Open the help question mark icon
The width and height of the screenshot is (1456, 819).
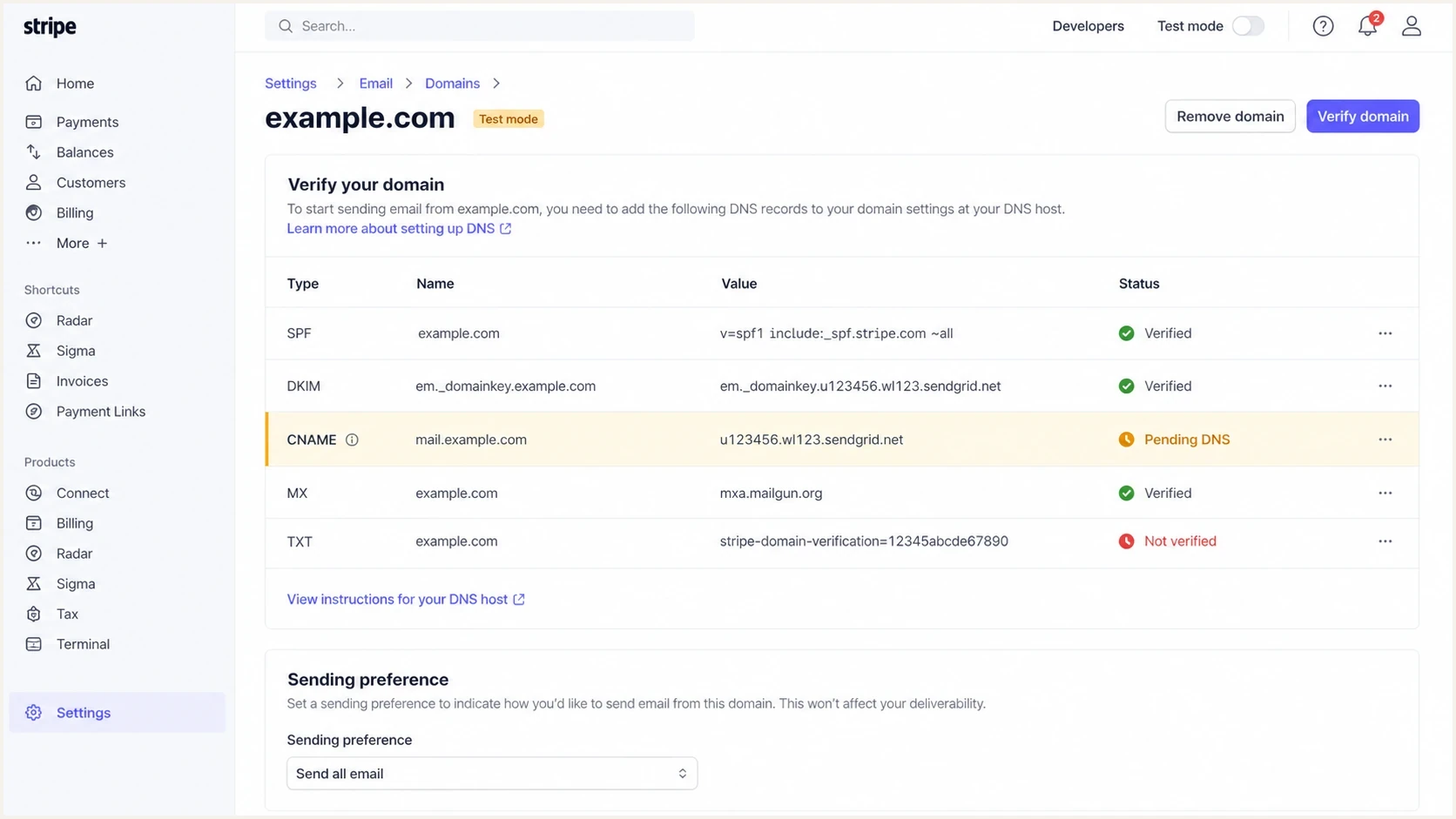coord(1323,26)
